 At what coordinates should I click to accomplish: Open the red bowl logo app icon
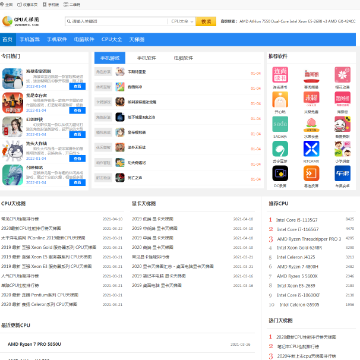point(311,75)
